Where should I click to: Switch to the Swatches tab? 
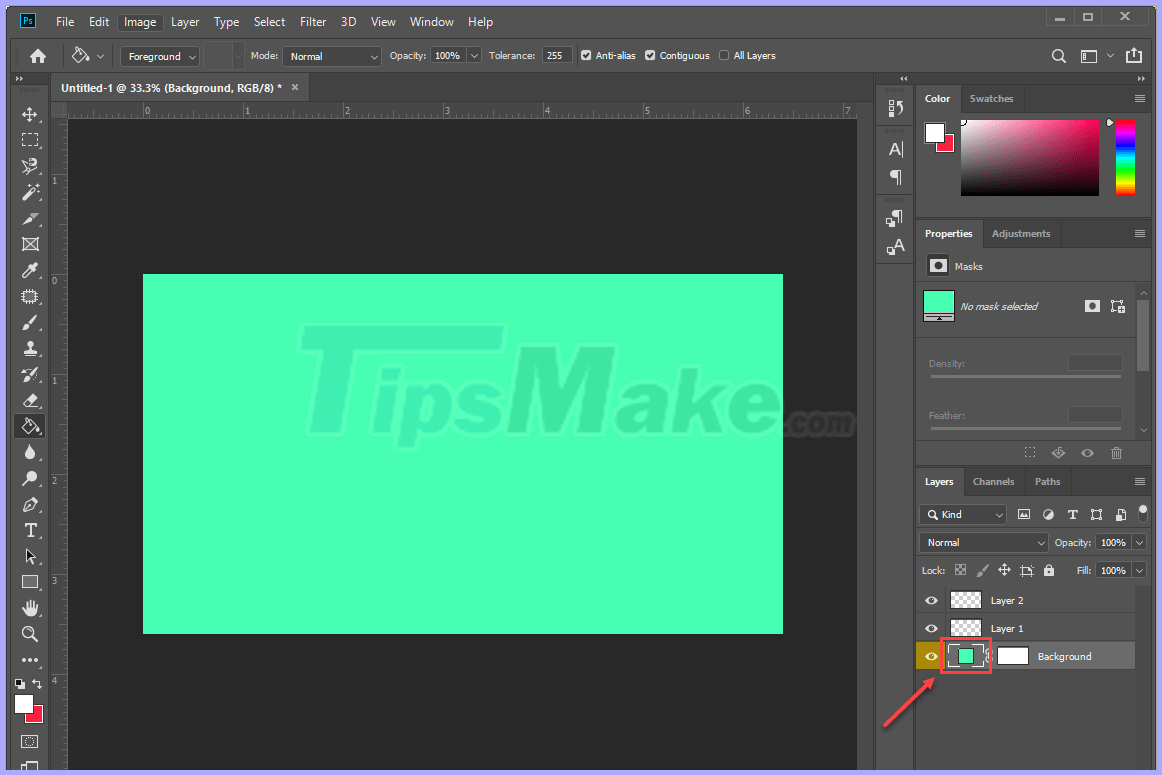(x=991, y=99)
